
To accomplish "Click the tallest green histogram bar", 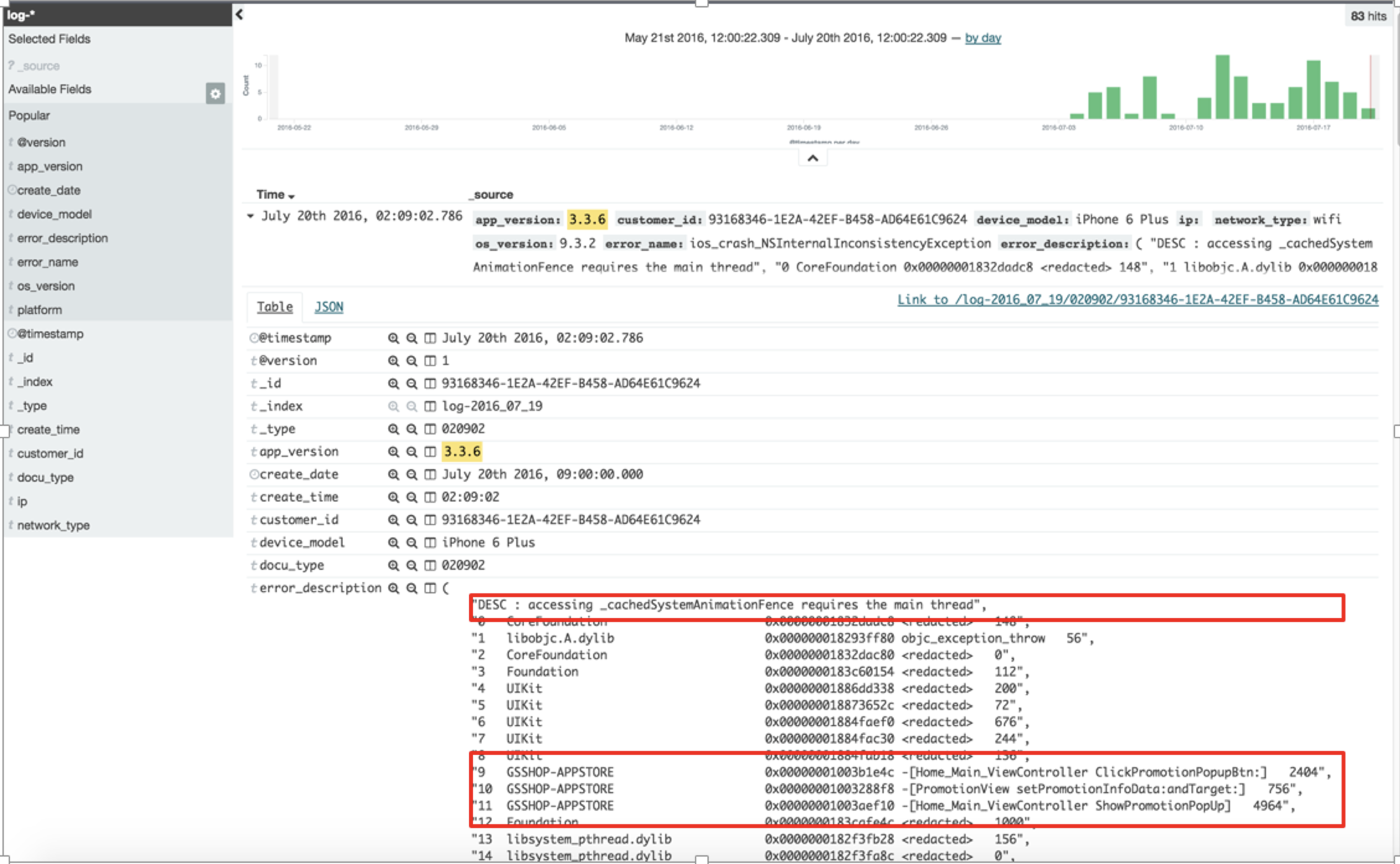I will click(1222, 87).
